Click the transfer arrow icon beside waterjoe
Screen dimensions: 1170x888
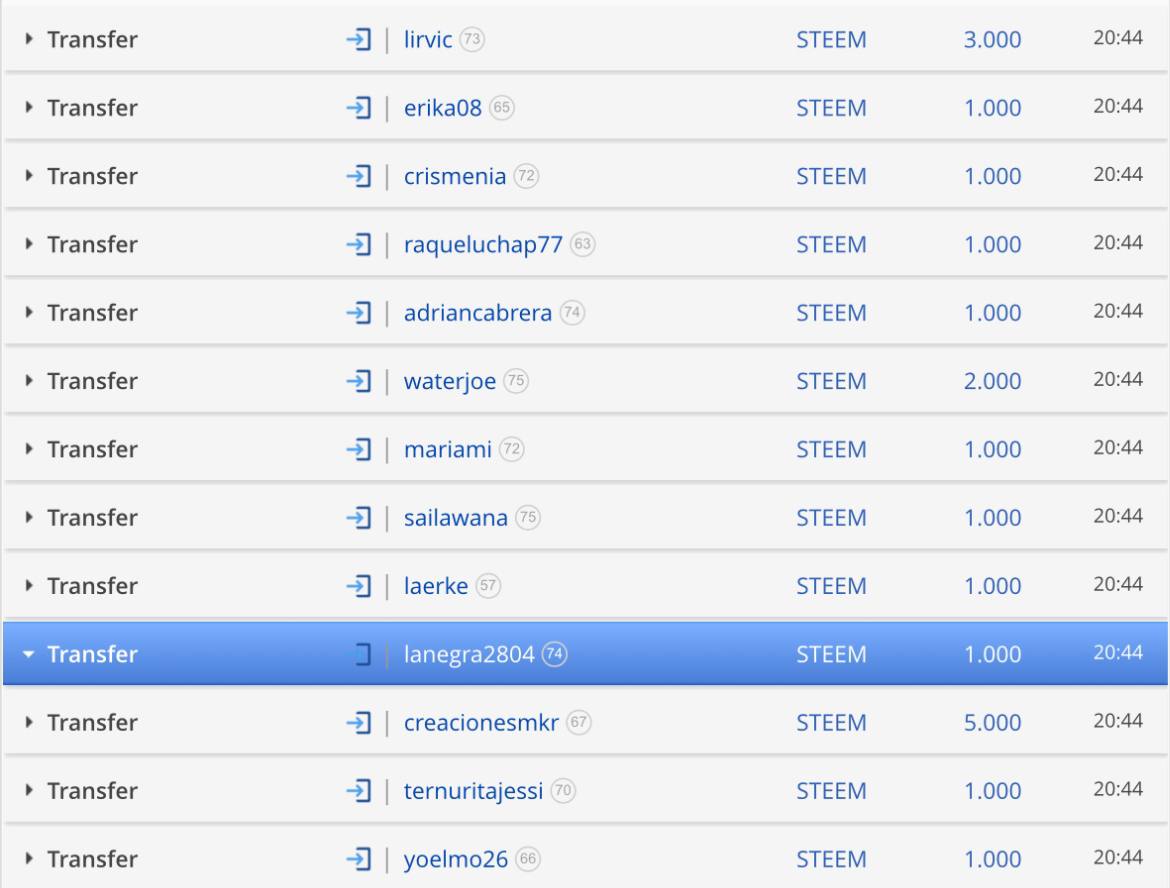(x=359, y=381)
